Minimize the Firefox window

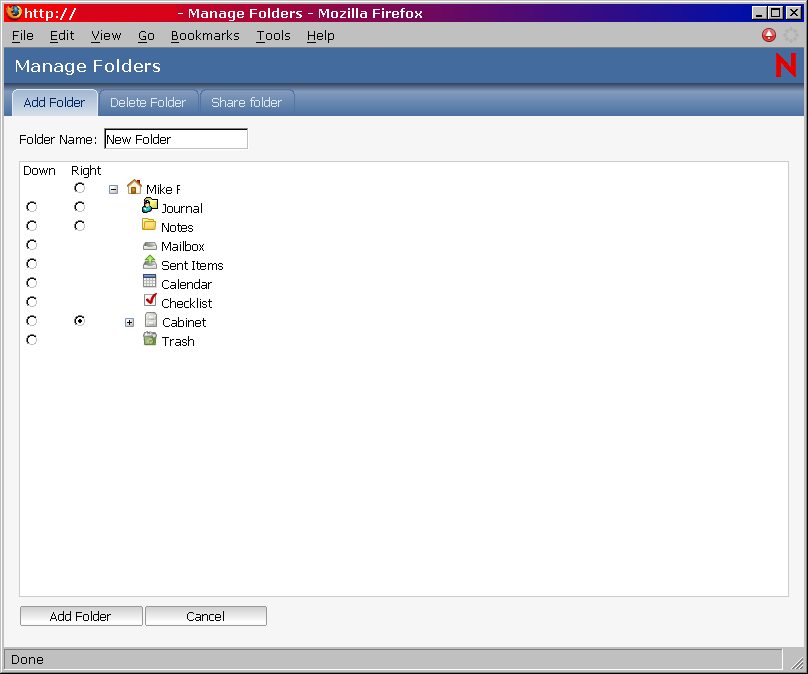[759, 13]
